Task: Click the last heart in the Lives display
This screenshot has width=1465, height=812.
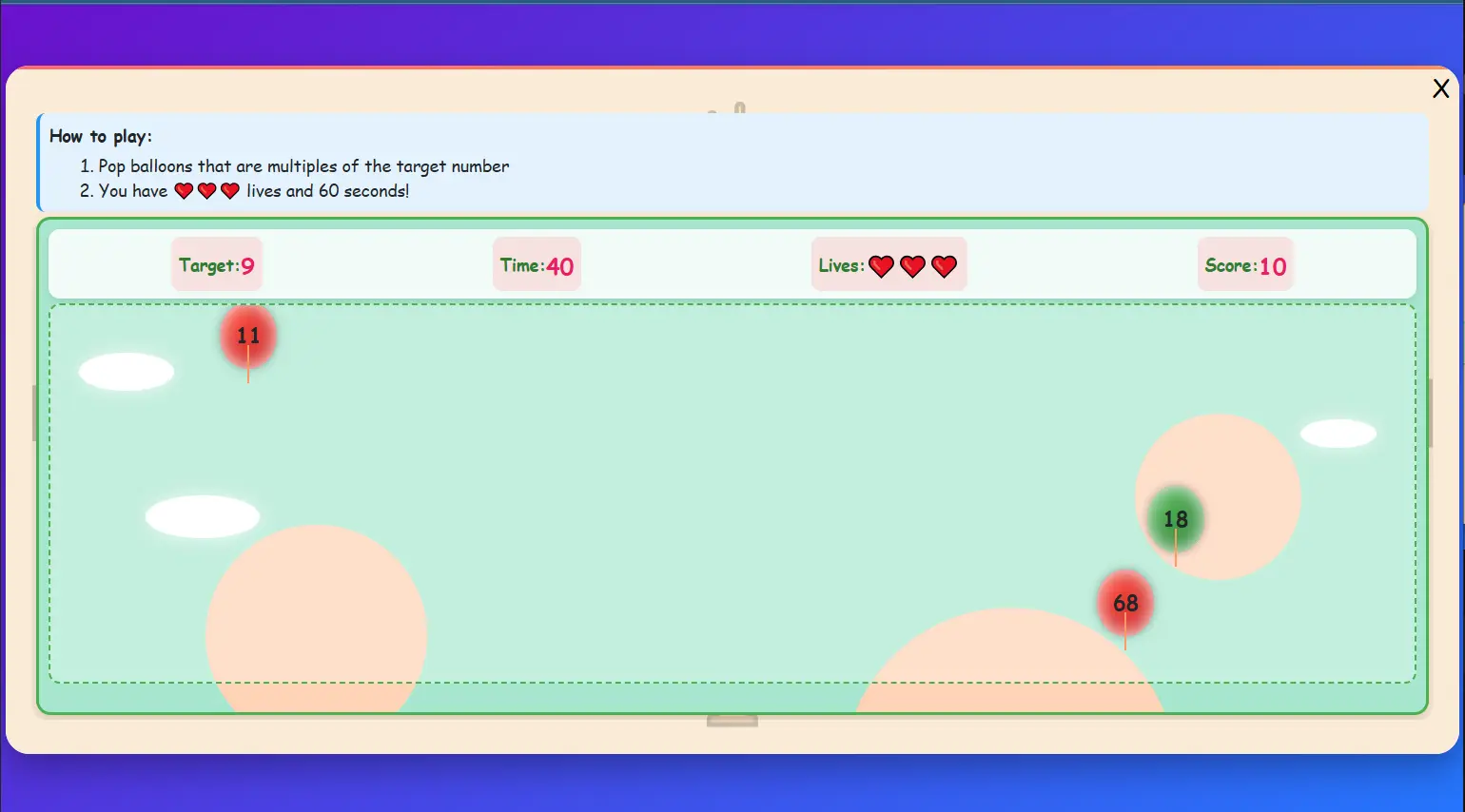Action: click(x=943, y=266)
